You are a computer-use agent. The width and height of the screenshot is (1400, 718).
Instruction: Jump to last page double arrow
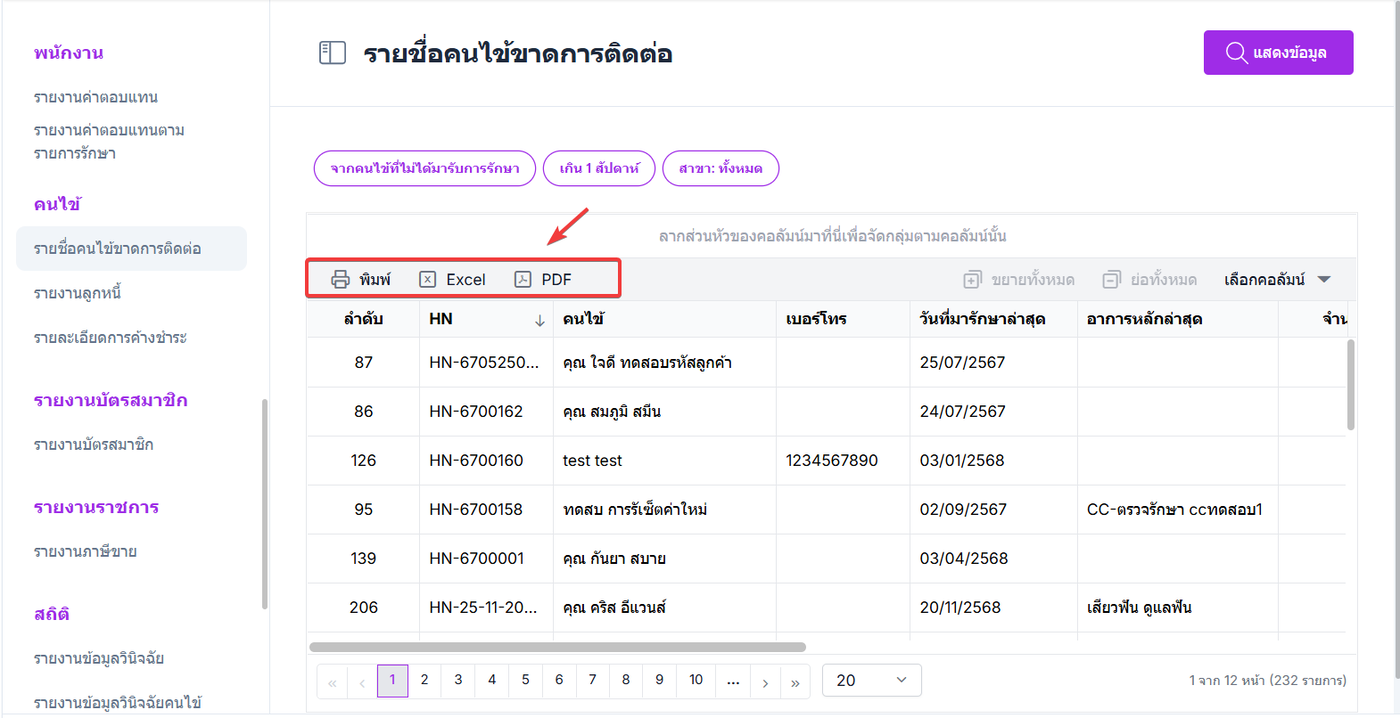coord(795,681)
